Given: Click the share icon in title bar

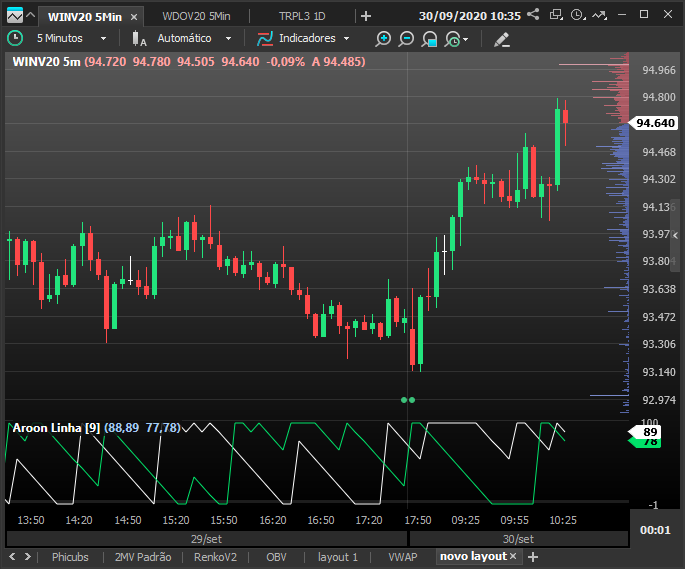Looking at the screenshot, I should (533, 14).
